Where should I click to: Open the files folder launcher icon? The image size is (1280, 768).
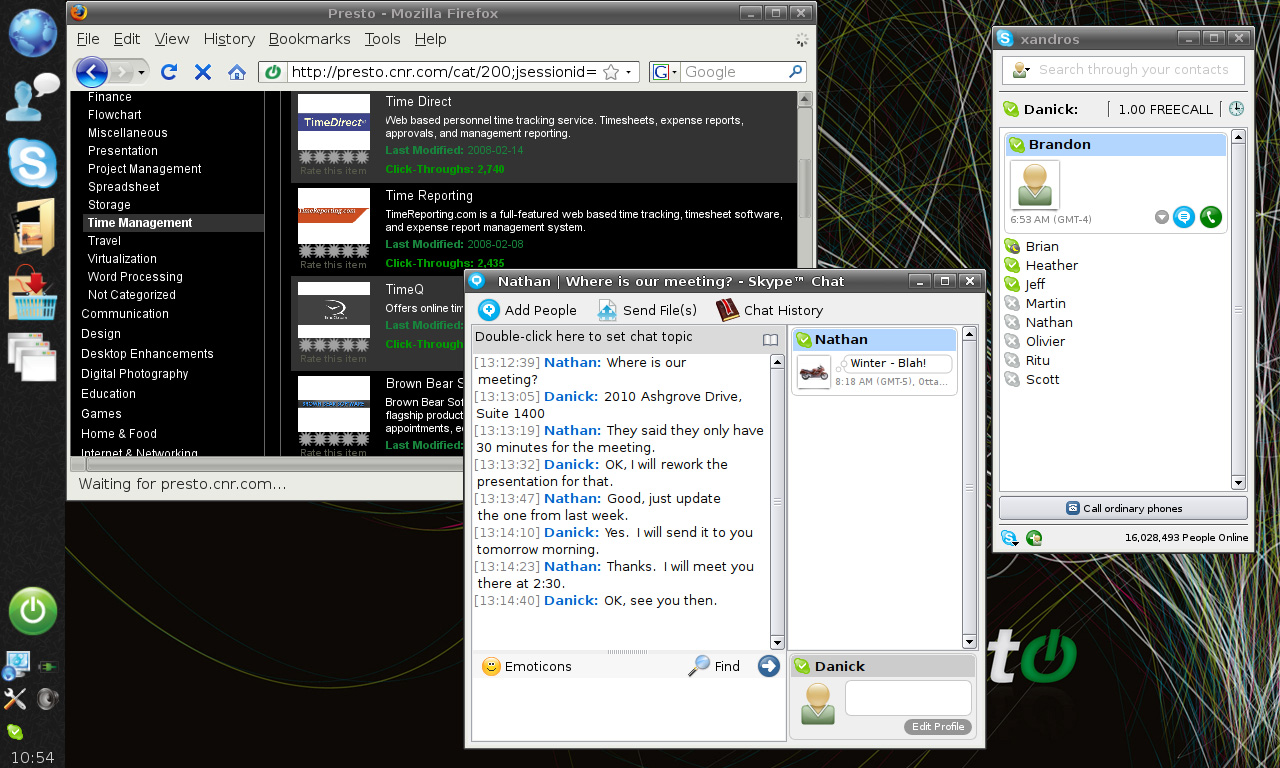(x=33, y=227)
